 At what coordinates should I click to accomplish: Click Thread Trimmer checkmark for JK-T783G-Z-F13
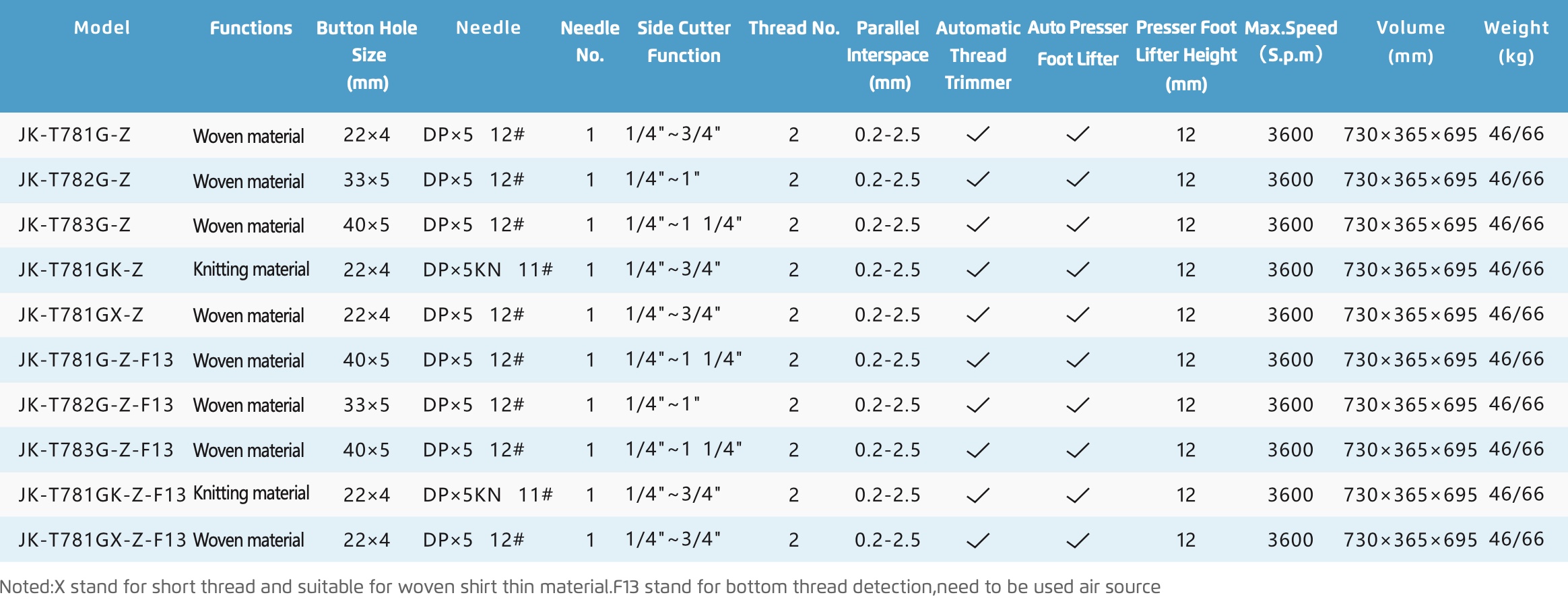click(978, 450)
